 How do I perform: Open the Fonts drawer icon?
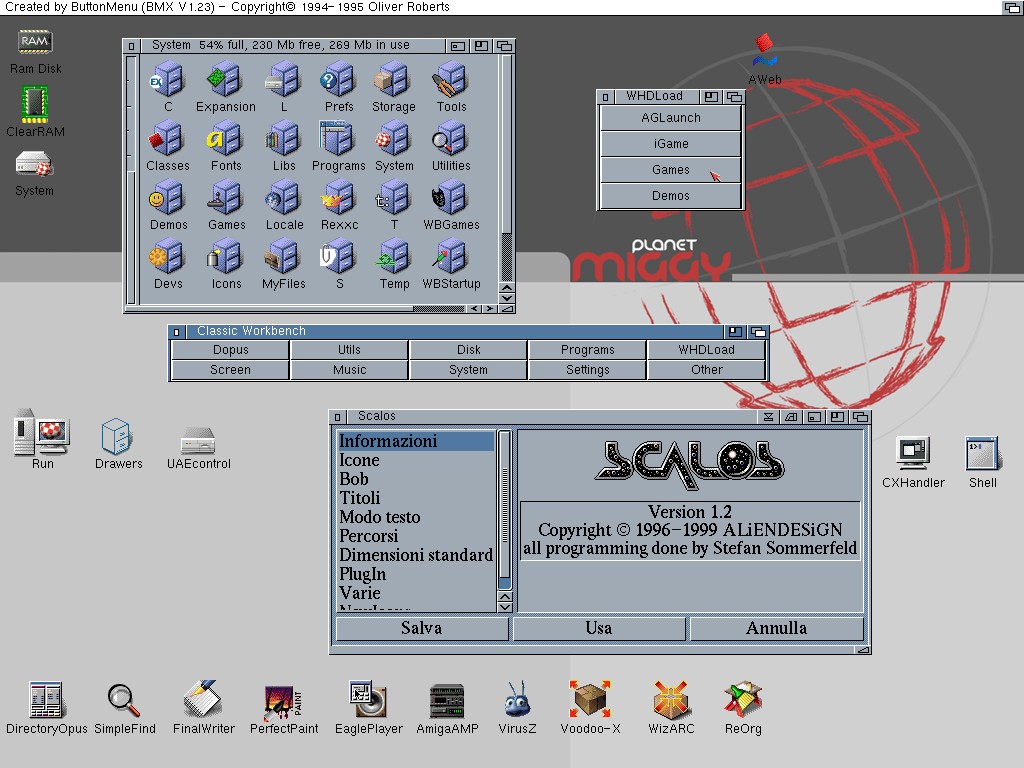point(225,138)
